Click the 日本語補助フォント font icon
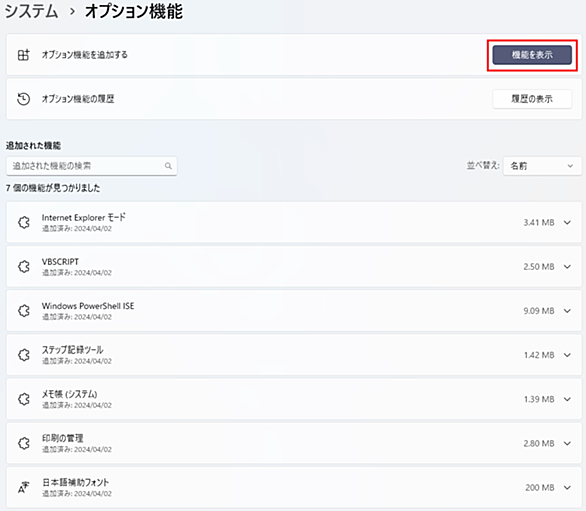Screen dimensions: 586x511 (x=24, y=487)
